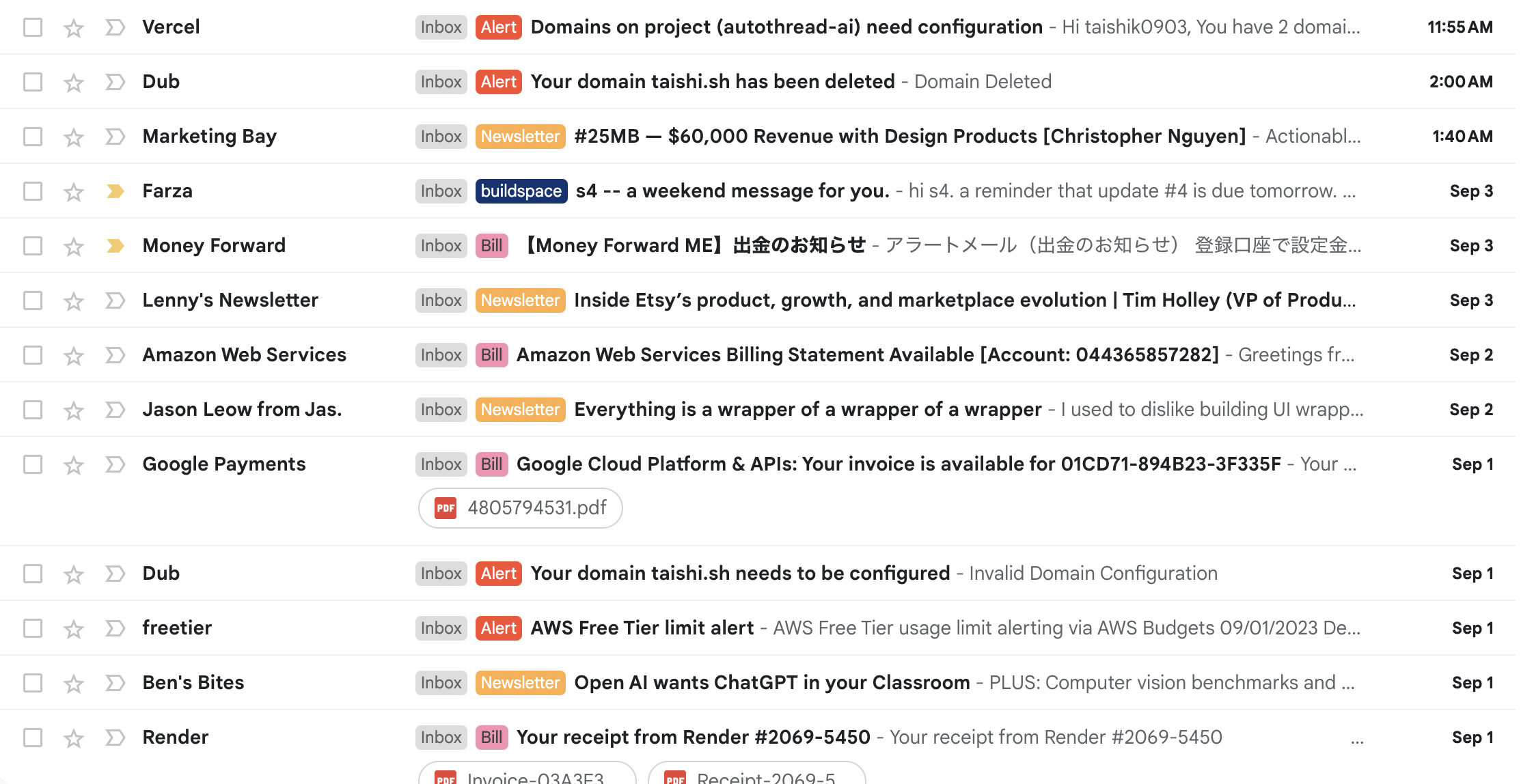Star the freetier email
The width and height of the screenshot is (1521, 784).
(x=74, y=629)
